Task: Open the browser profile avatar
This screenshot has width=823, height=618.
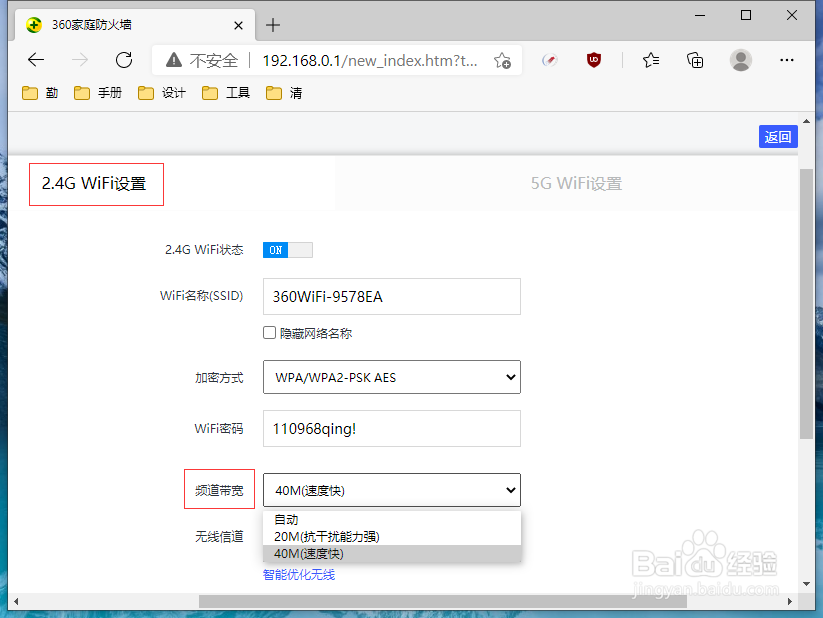Action: (741, 60)
